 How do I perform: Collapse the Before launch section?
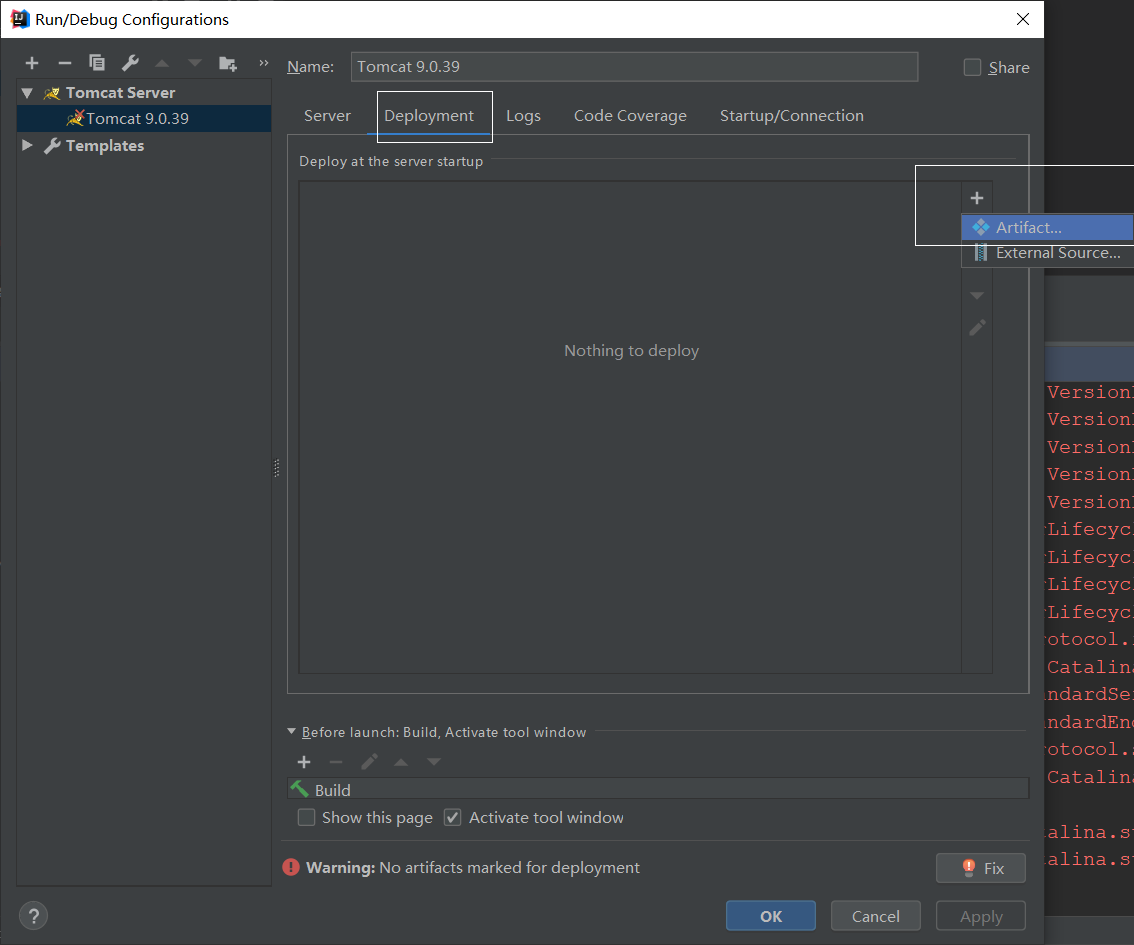click(291, 732)
